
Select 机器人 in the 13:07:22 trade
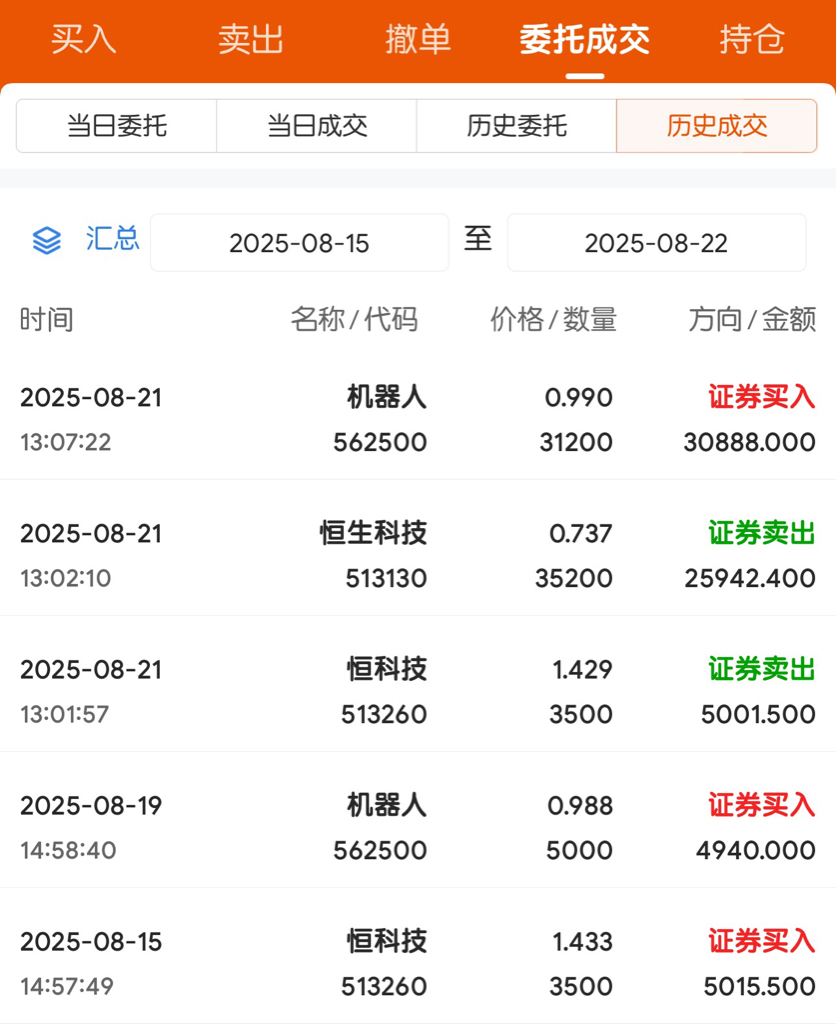coord(387,397)
